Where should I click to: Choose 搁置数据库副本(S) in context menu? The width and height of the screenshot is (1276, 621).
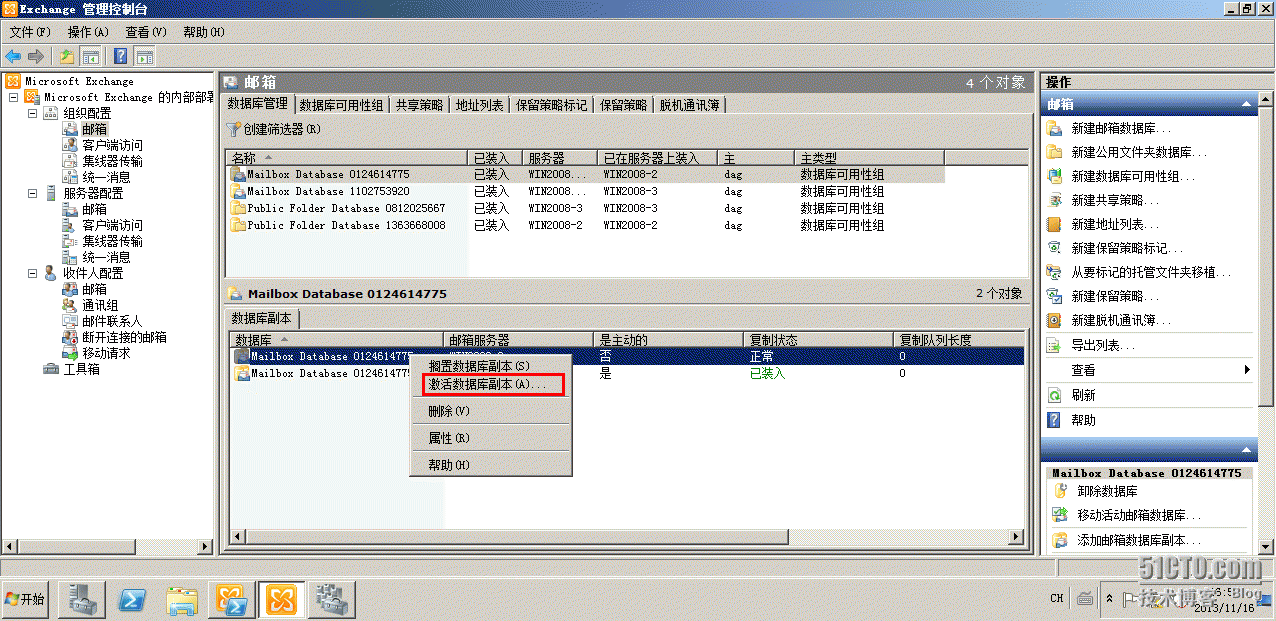pyautogui.click(x=490, y=366)
